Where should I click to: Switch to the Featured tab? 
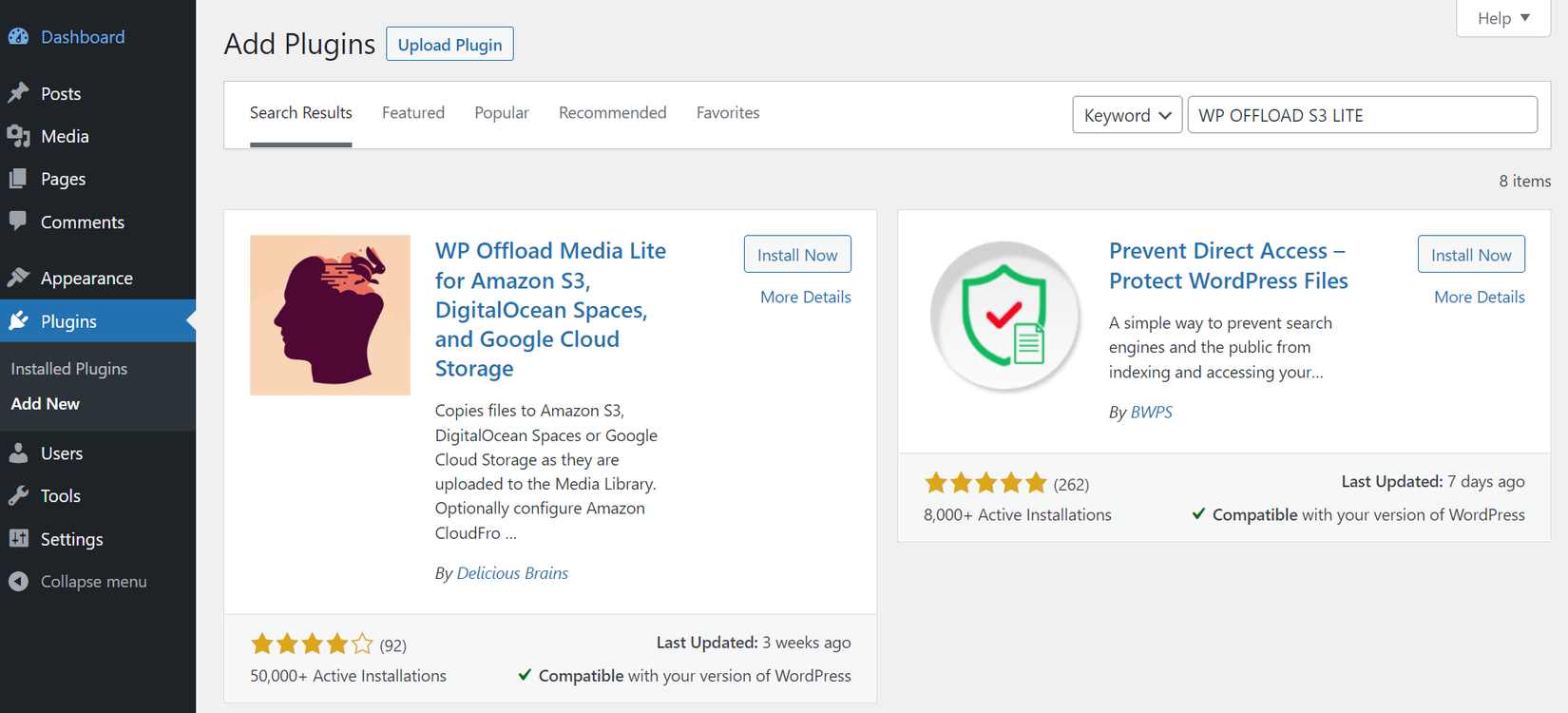(x=413, y=113)
